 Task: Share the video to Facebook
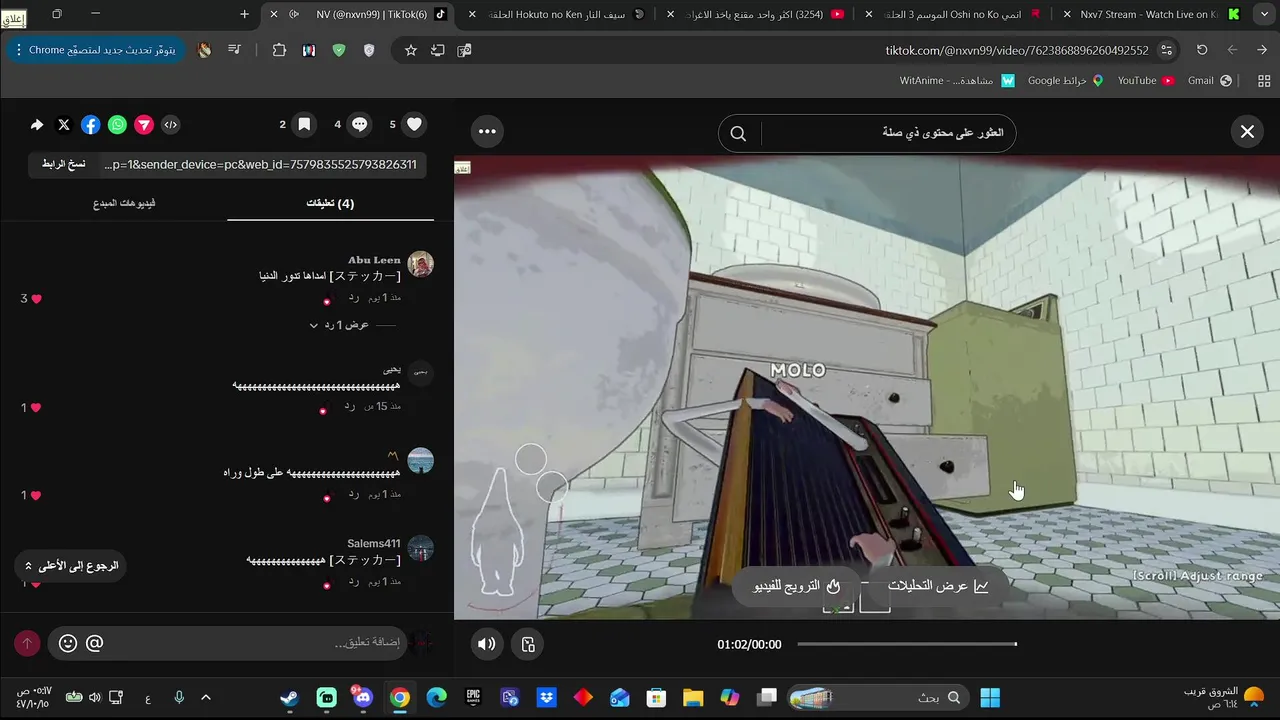(x=90, y=125)
